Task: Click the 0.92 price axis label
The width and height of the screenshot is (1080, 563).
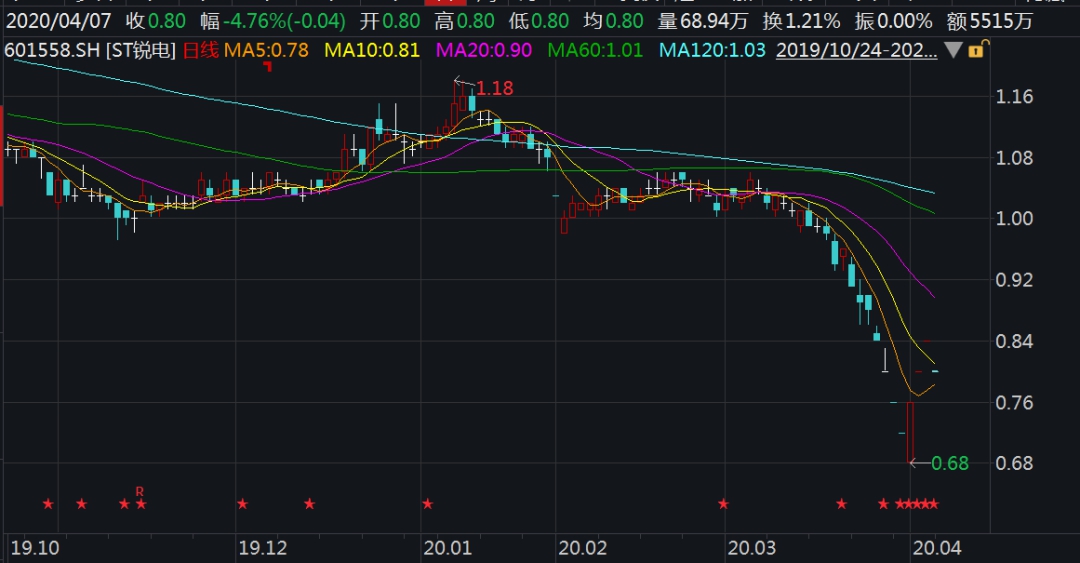Action: coord(1015,280)
